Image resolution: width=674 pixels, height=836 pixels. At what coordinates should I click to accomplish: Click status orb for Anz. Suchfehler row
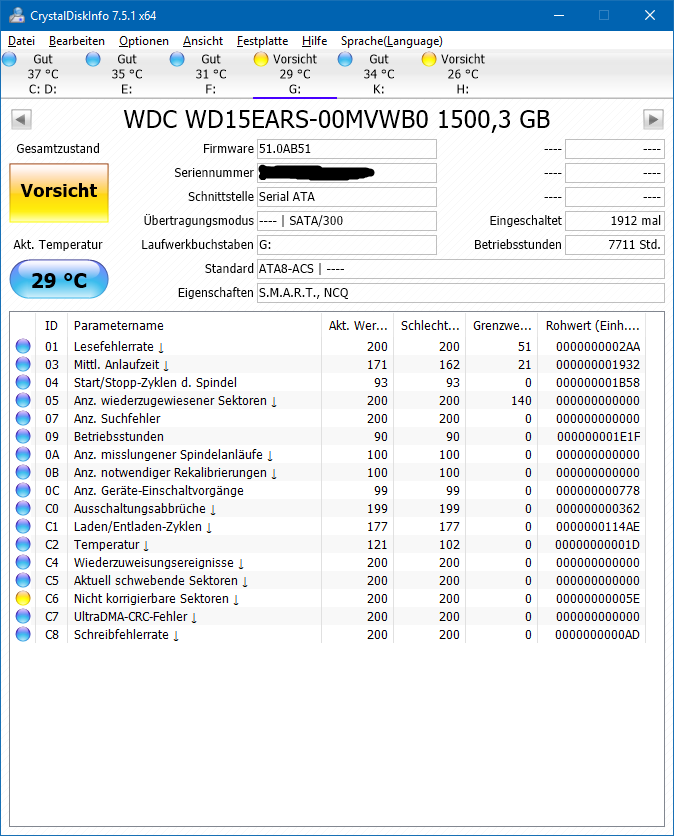[x=23, y=418]
